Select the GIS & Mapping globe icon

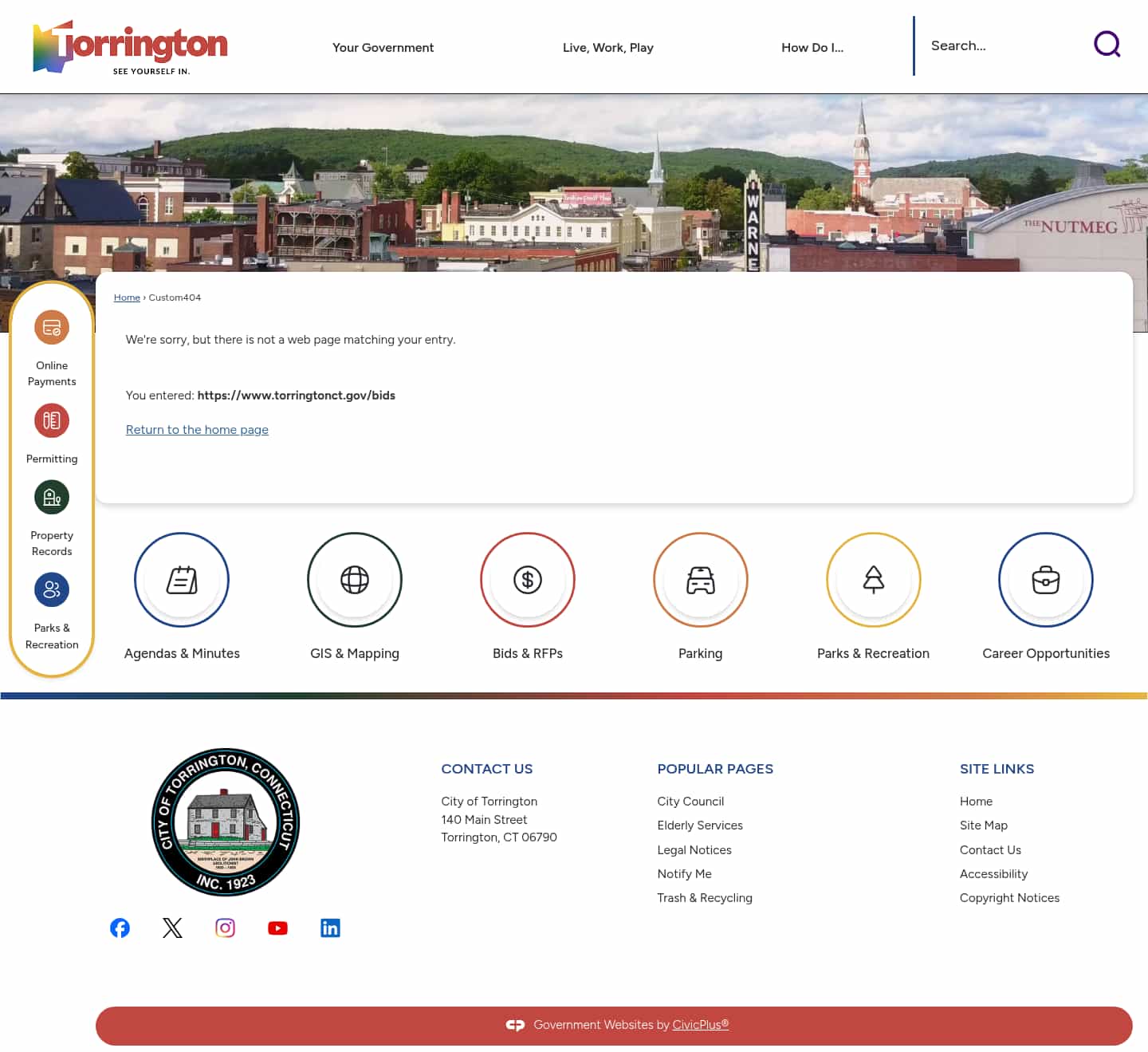355,580
